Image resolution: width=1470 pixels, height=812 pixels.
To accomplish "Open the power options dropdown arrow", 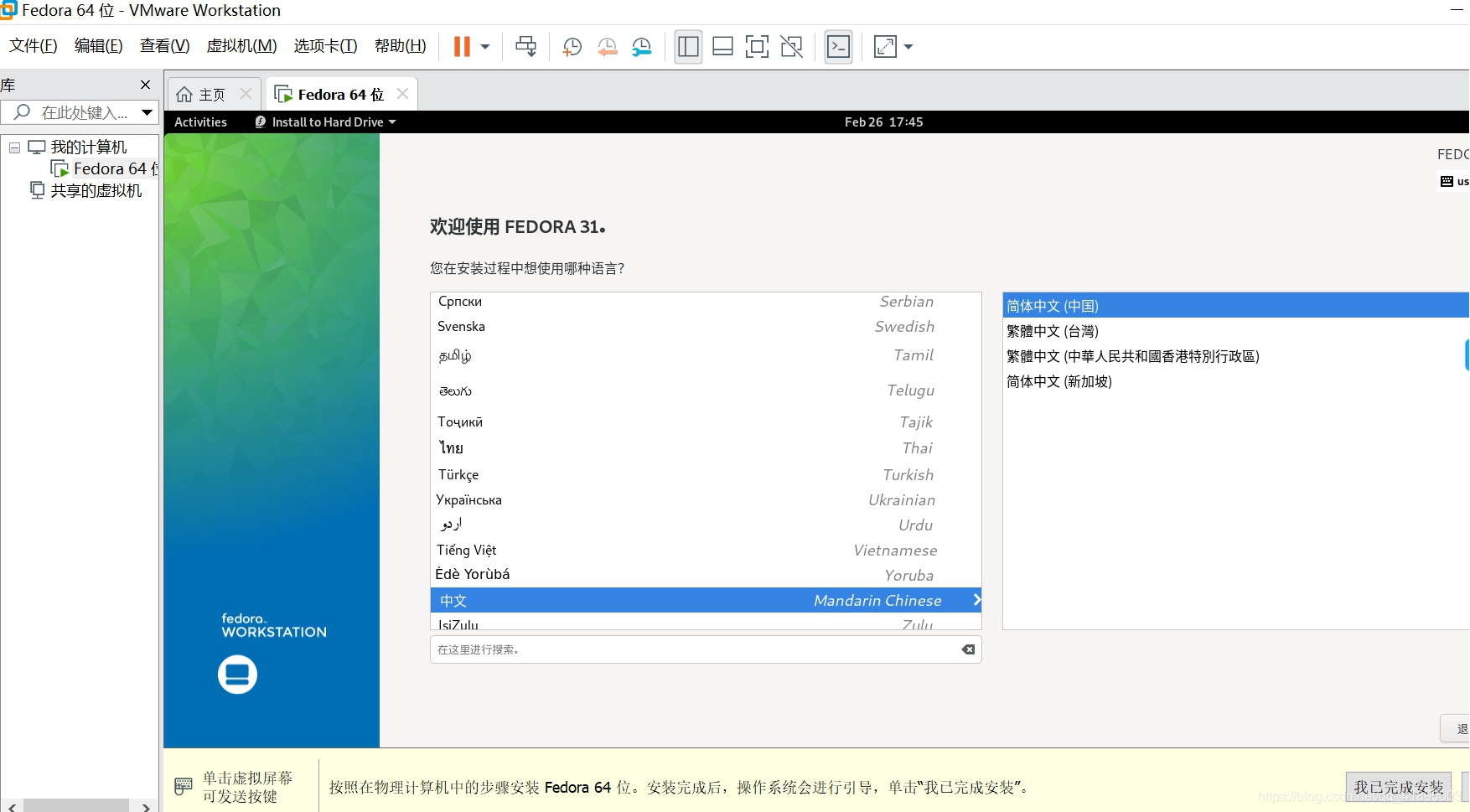I will click(485, 47).
